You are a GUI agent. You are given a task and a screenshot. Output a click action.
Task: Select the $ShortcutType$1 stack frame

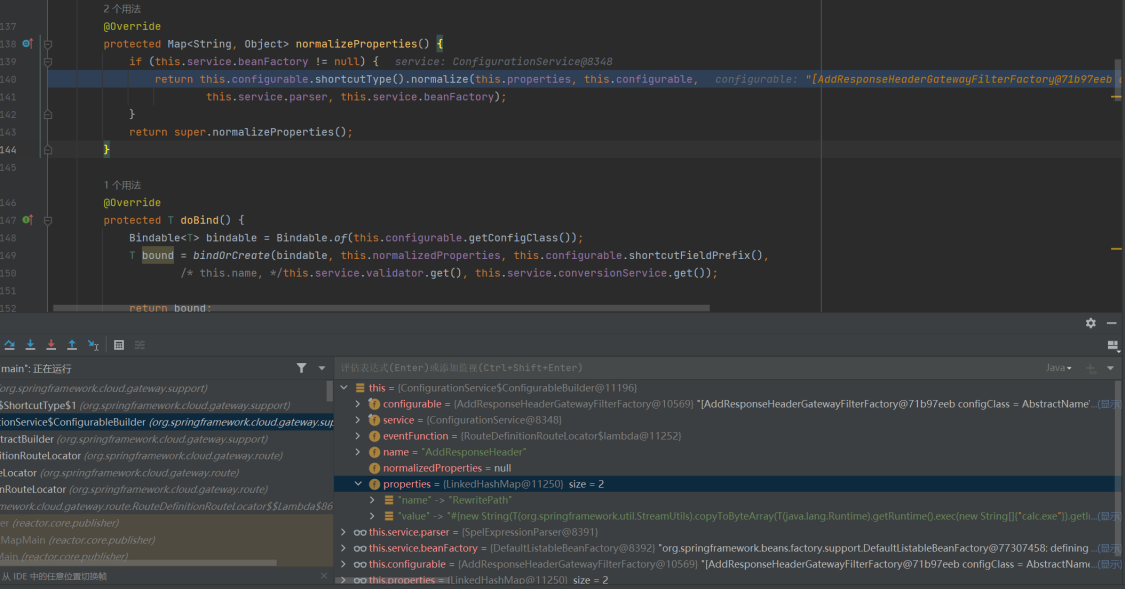pos(166,405)
